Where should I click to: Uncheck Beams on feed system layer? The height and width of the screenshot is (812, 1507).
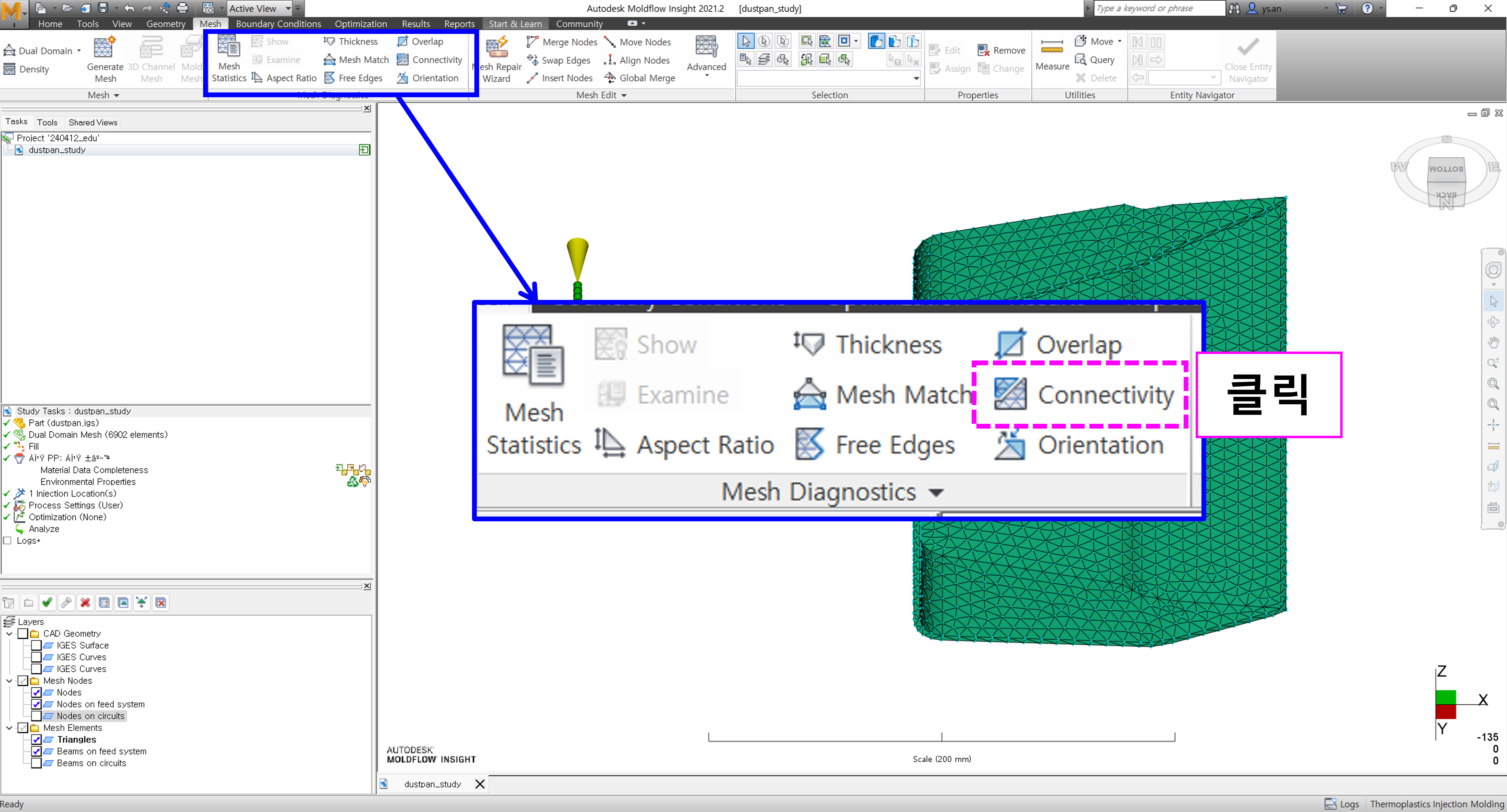[x=36, y=751]
